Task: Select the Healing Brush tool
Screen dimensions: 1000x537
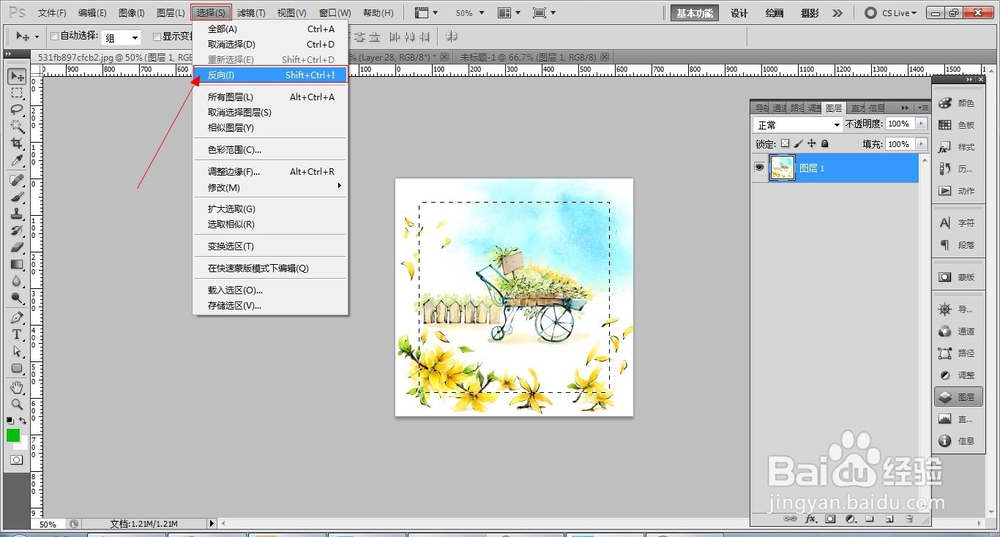Action: point(17,180)
